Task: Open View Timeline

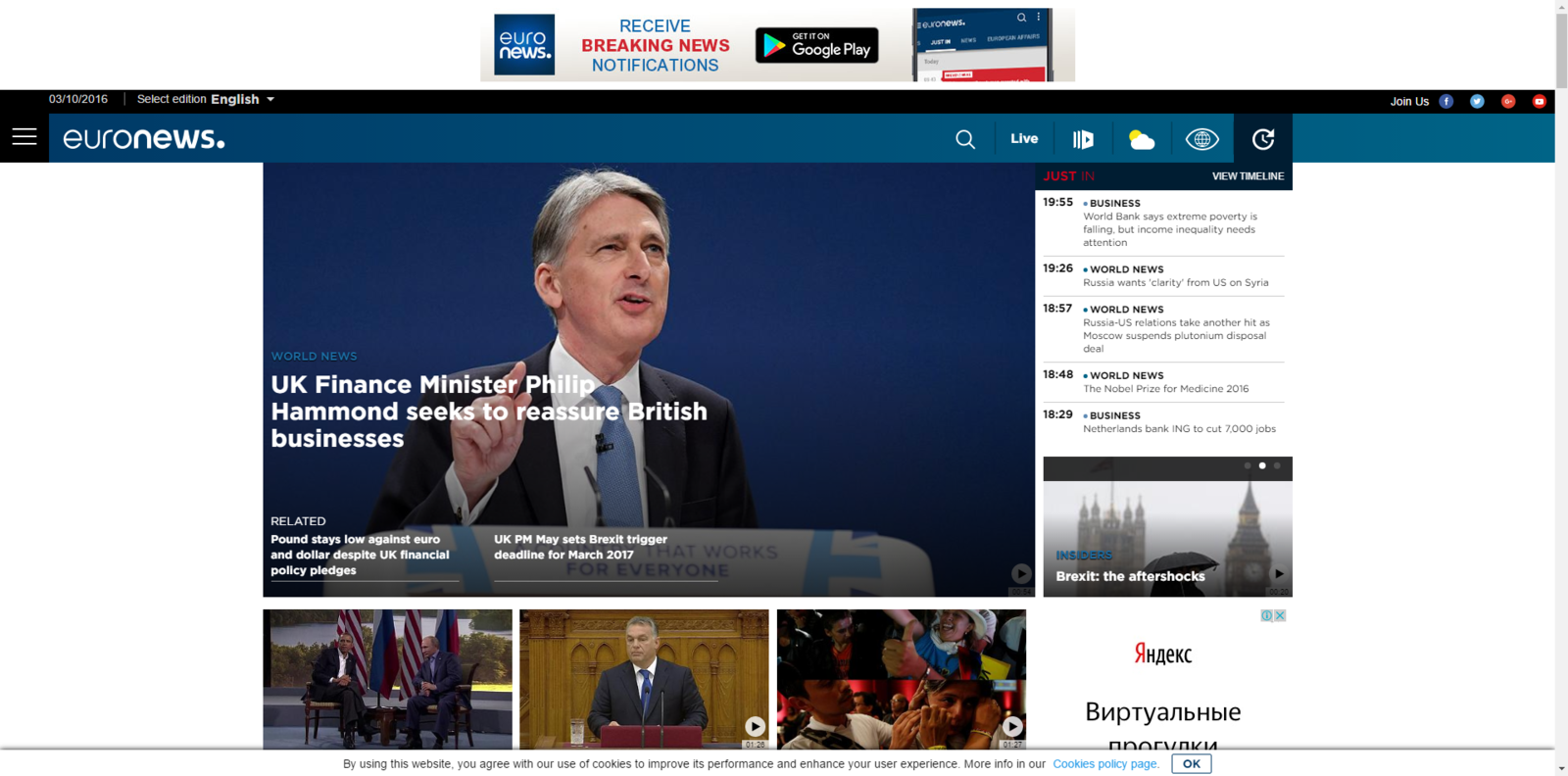Action: [1248, 176]
